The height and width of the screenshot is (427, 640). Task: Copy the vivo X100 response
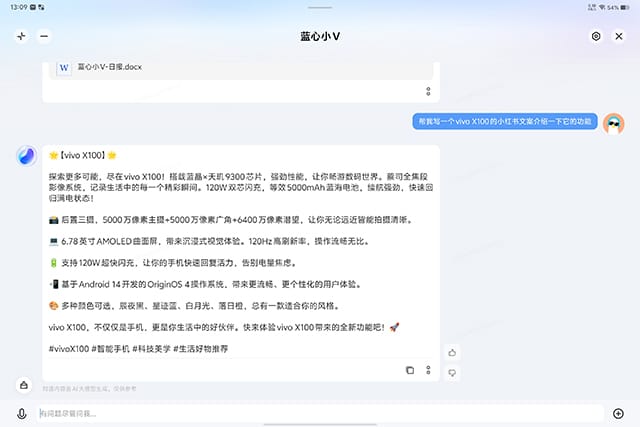(x=410, y=370)
